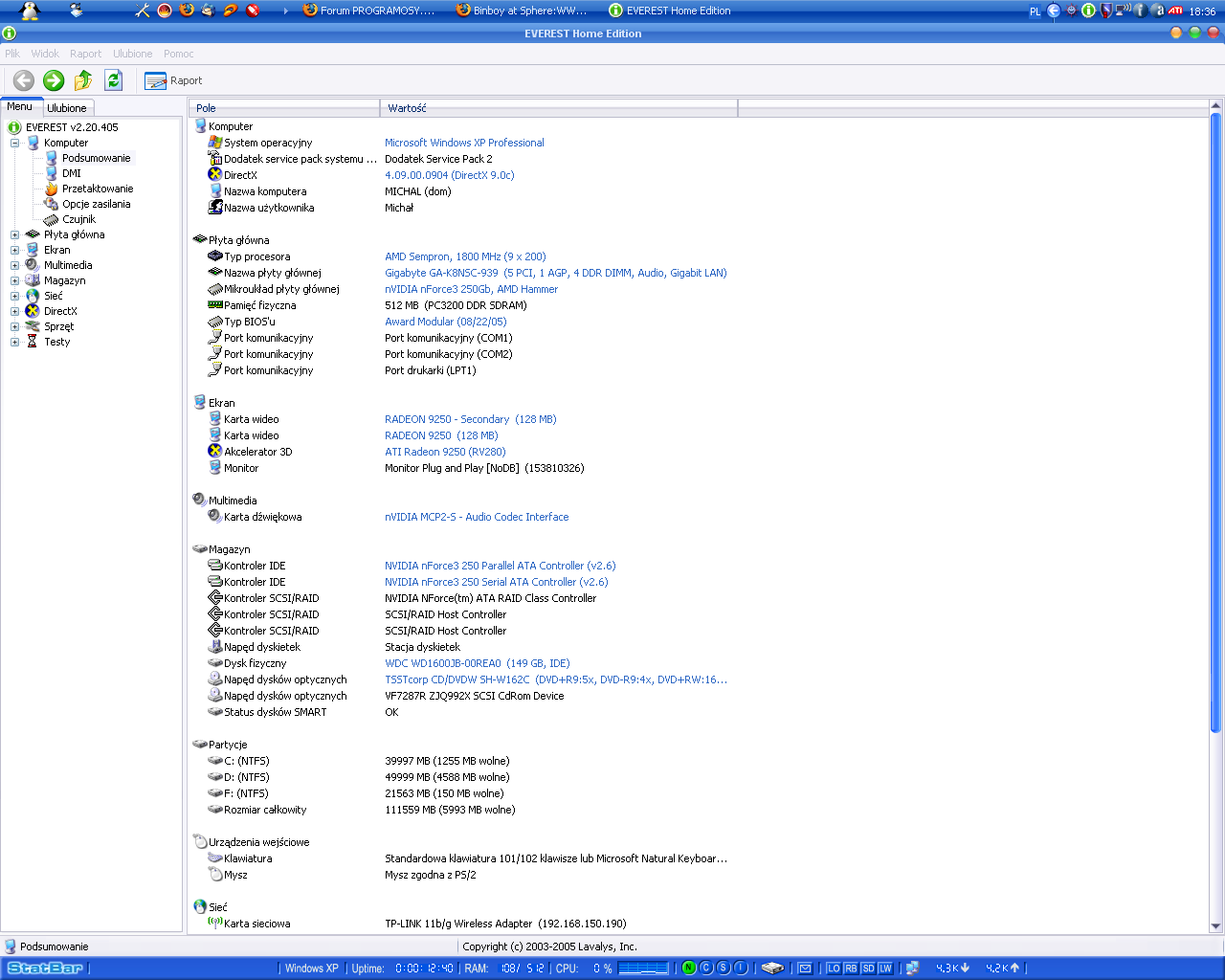Open the RADEON 9250 - Secondary link
Image resolution: width=1225 pixels, height=980 pixels.
tap(471, 419)
